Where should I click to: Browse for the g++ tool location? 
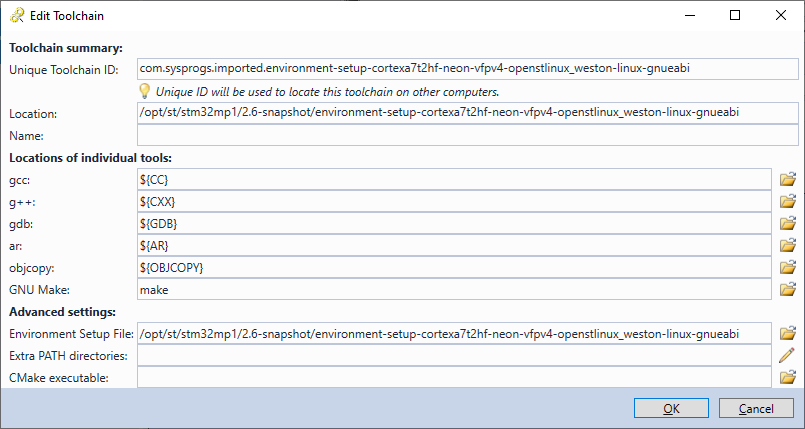pyautogui.click(x=788, y=201)
